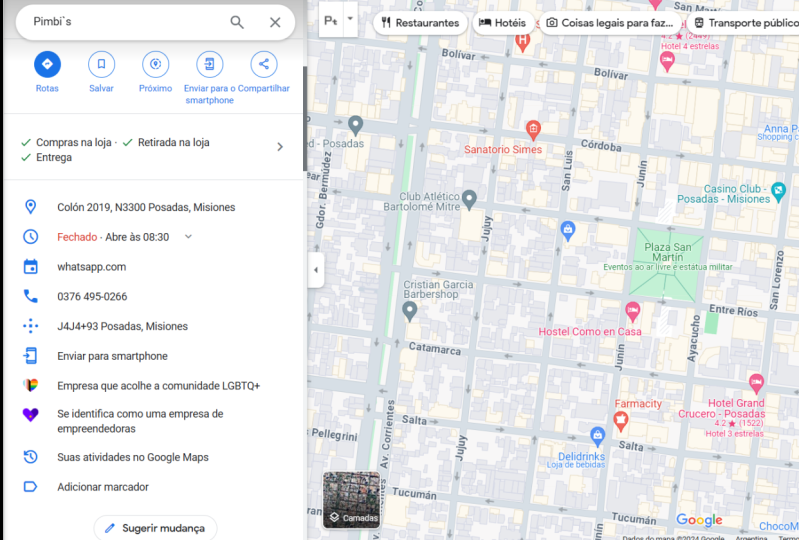
Task: Click the Pt input tools button
Action: tap(331, 20)
